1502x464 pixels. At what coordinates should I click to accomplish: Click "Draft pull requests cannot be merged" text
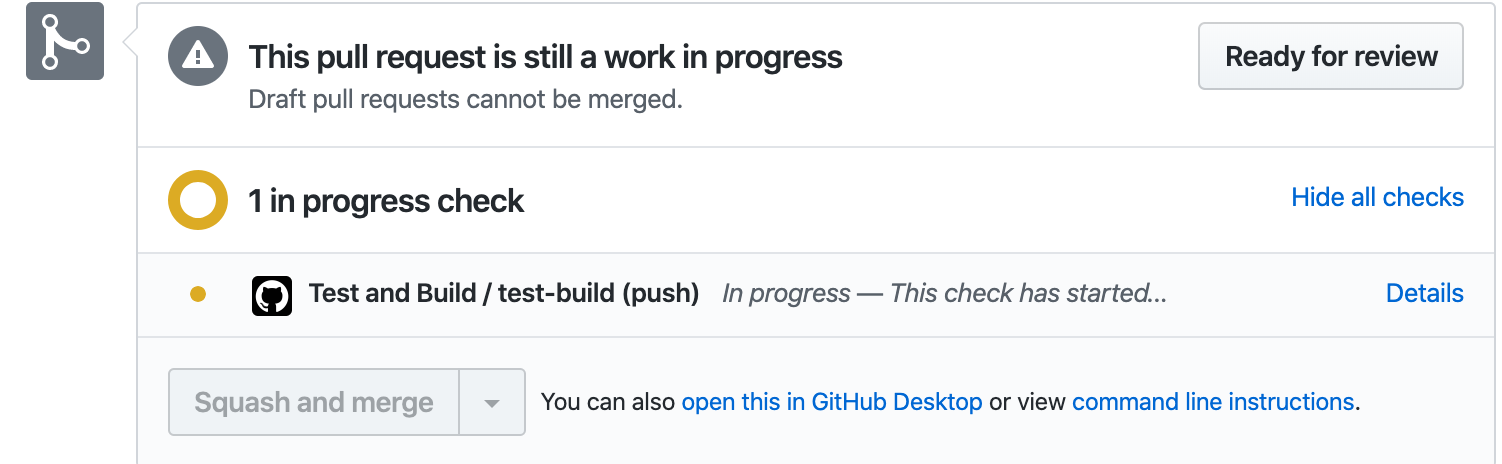(x=465, y=100)
